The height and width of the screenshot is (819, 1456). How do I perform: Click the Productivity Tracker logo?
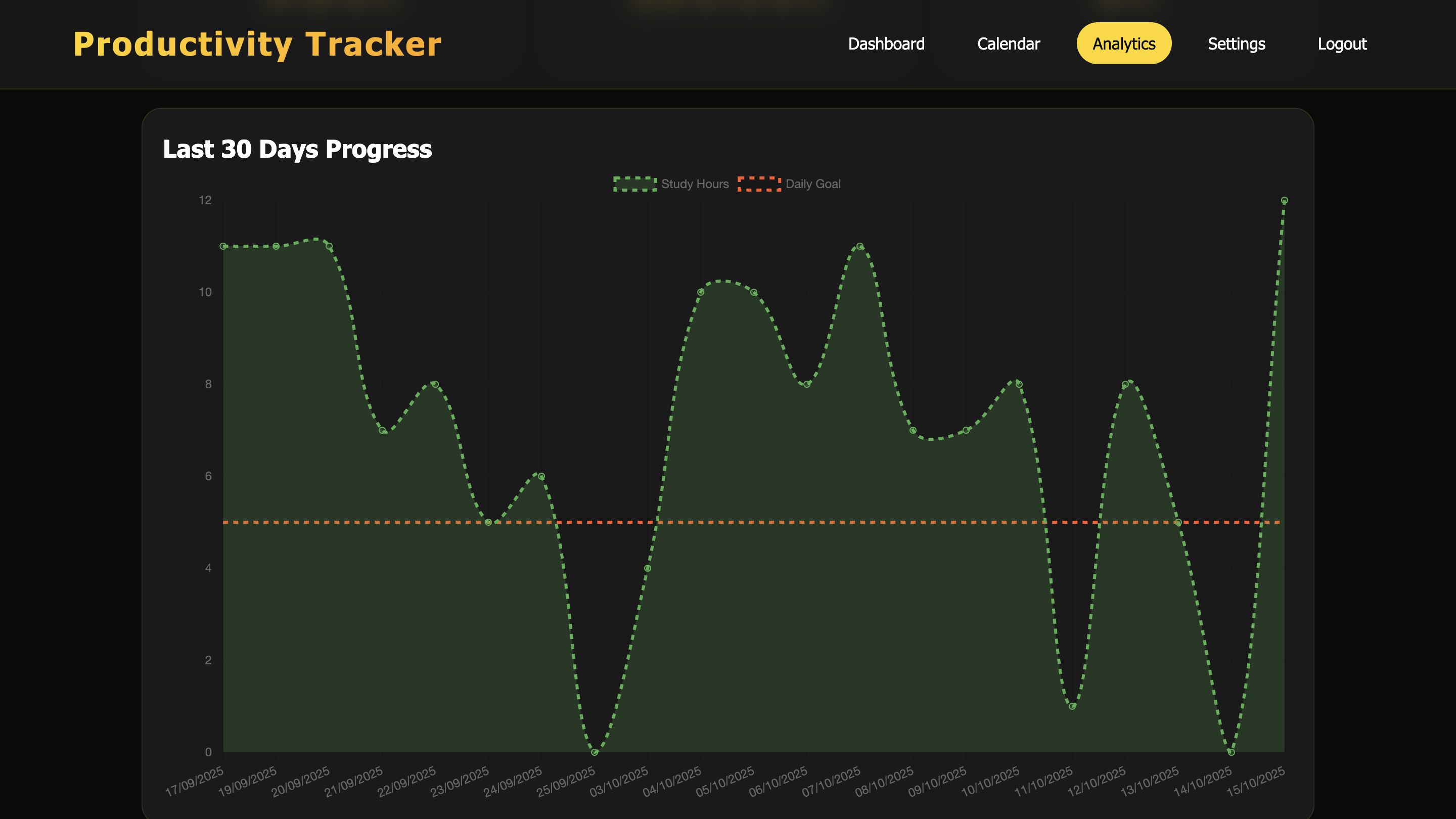[258, 43]
